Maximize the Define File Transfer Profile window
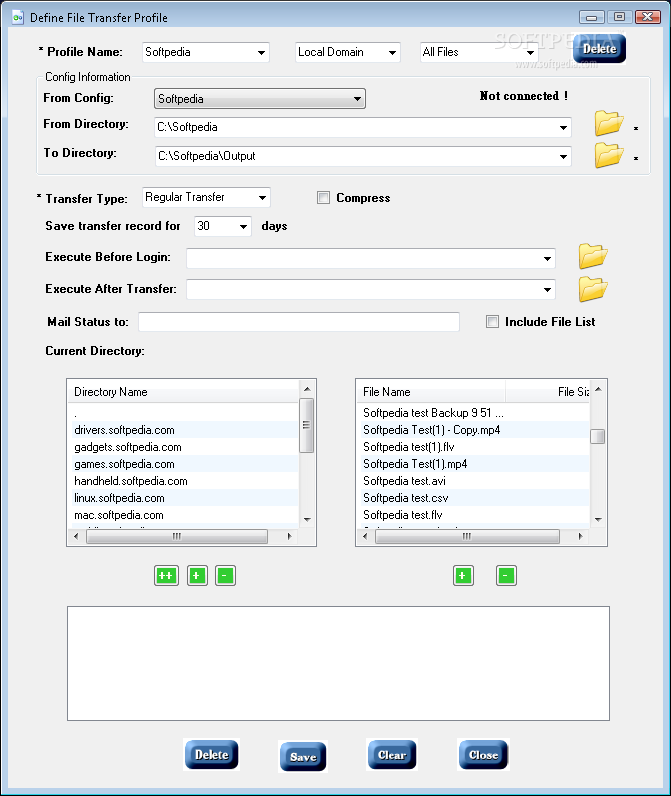 [x=619, y=17]
